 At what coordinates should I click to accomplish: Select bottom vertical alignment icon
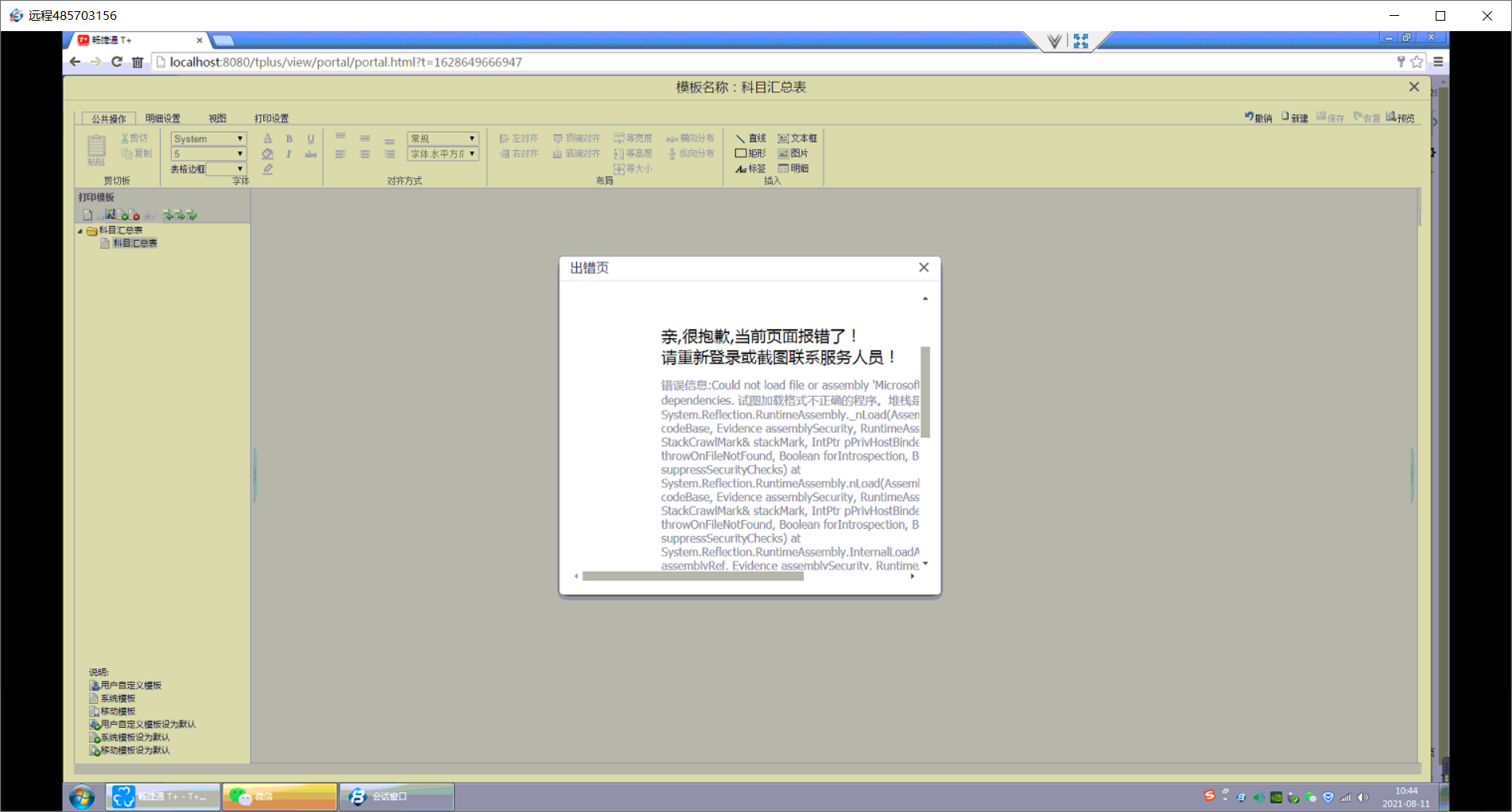(x=390, y=140)
